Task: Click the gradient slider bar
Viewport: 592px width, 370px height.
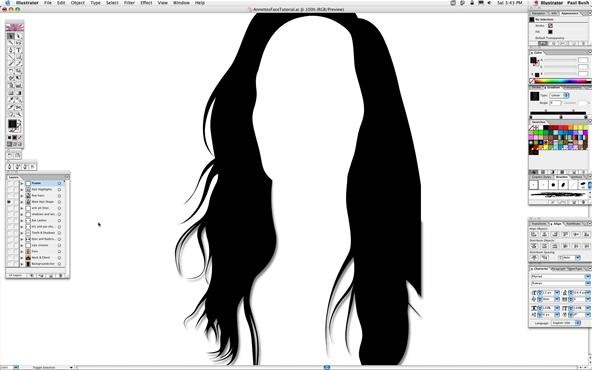Action: tap(558, 113)
